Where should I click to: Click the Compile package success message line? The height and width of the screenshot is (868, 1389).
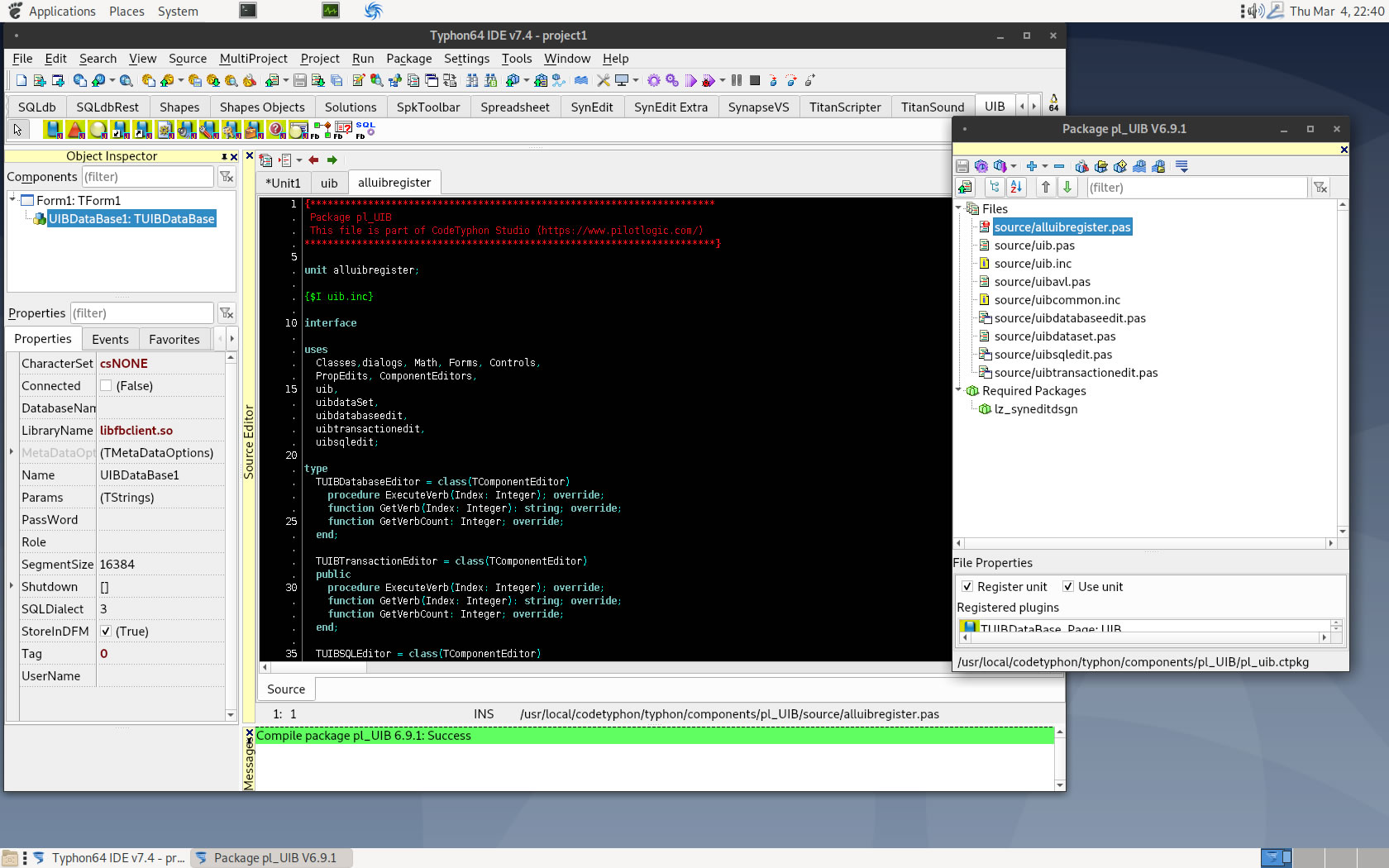click(x=655, y=736)
